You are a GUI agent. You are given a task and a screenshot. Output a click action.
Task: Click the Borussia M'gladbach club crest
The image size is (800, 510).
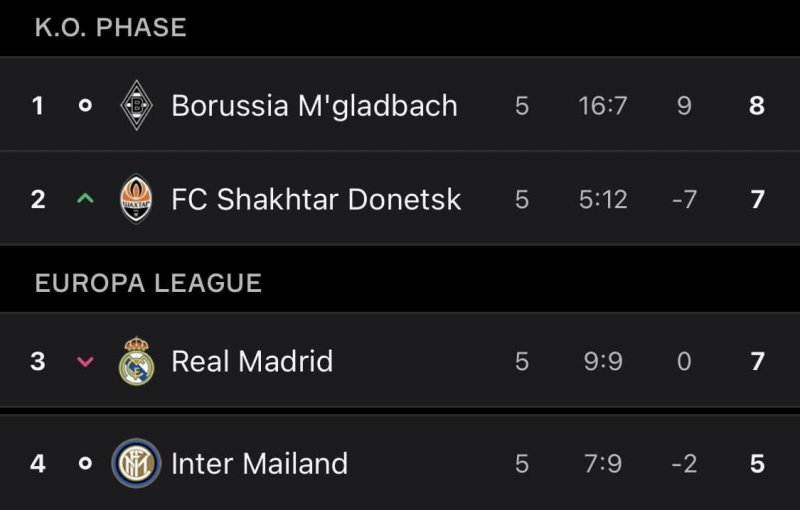(136, 105)
